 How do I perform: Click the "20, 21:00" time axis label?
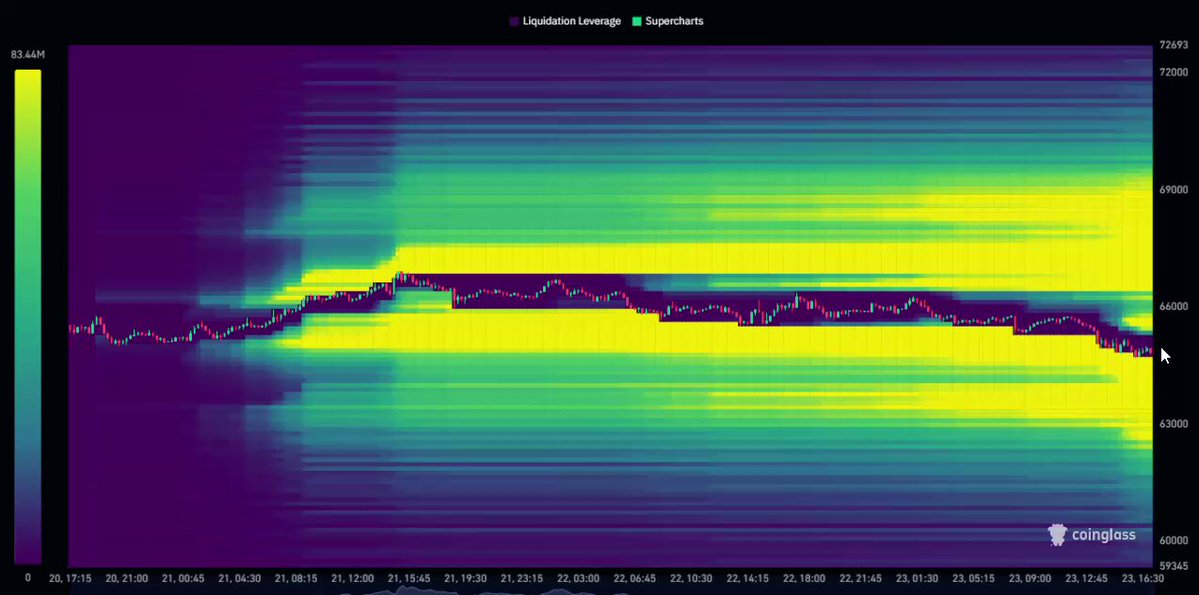click(127, 579)
